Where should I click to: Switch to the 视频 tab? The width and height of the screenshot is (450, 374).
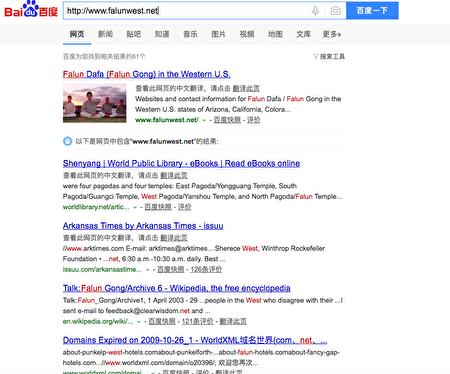247,34
